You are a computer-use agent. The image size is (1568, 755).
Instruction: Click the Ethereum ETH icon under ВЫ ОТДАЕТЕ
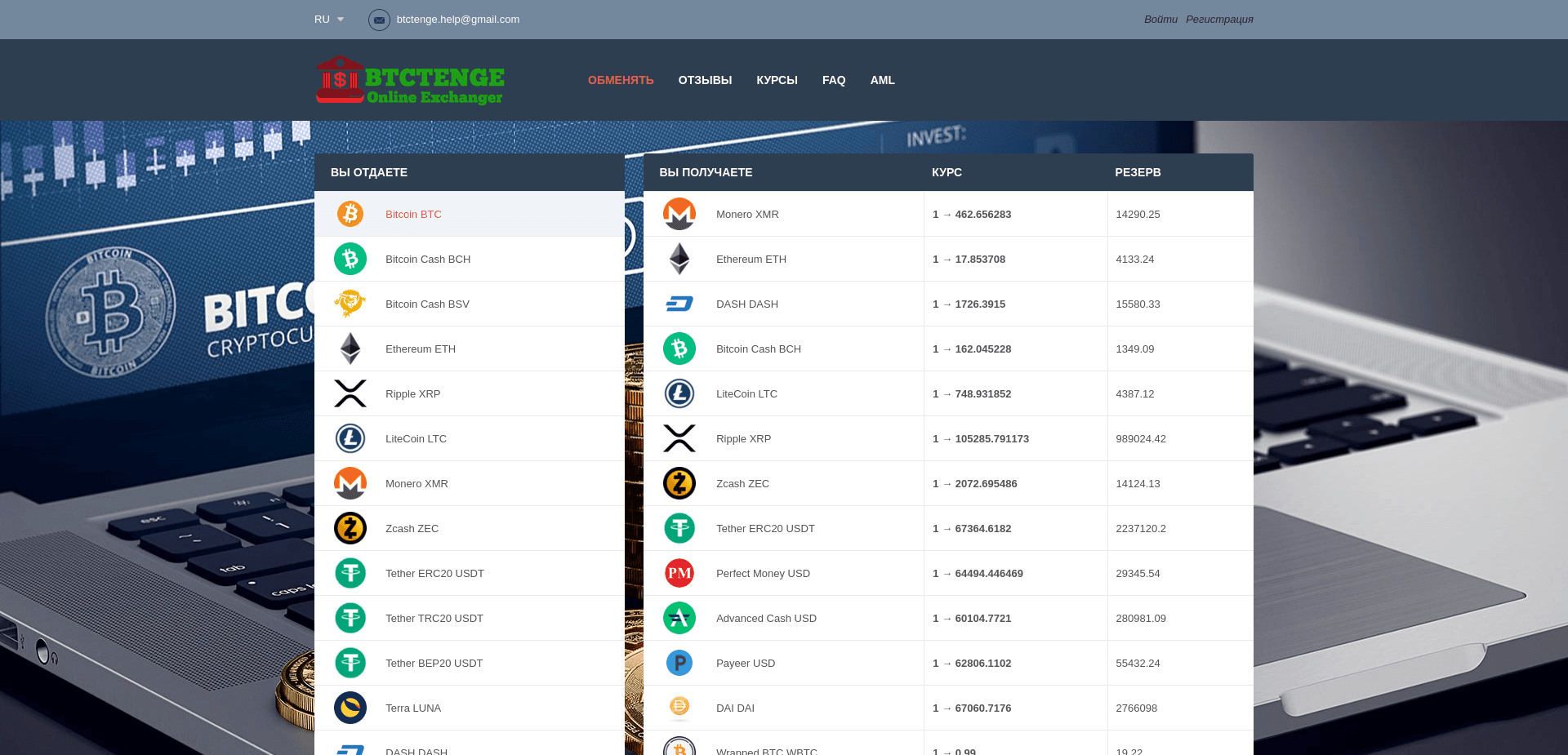point(350,349)
